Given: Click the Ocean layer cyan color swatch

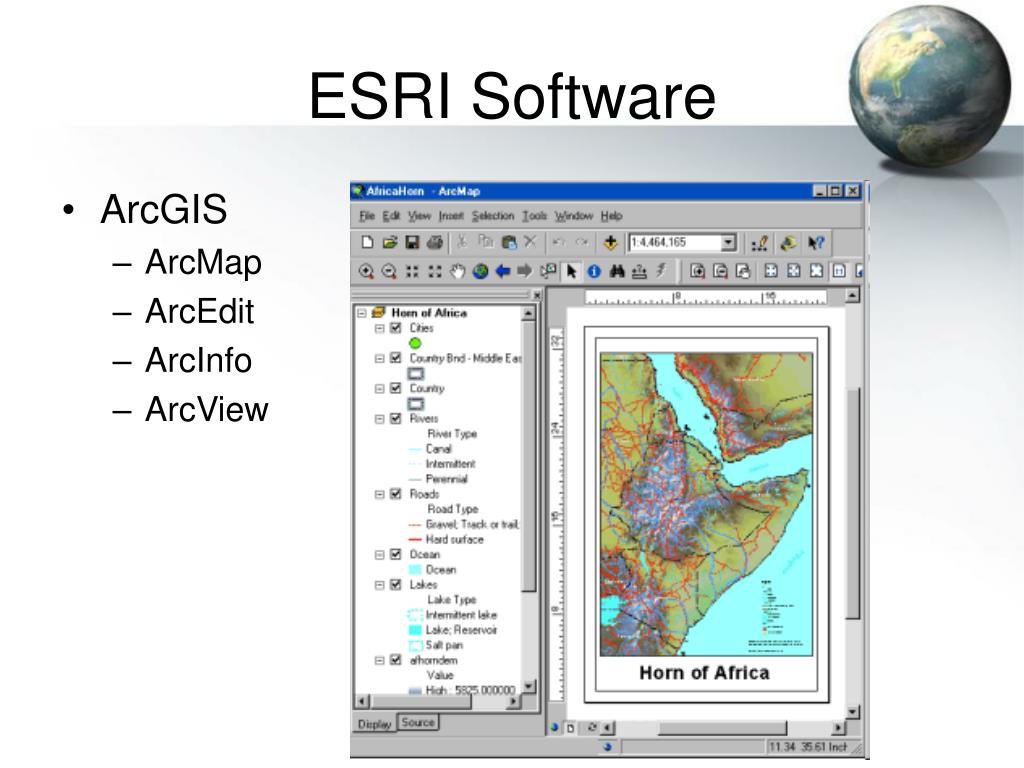Looking at the screenshot, I should point(415,569).
